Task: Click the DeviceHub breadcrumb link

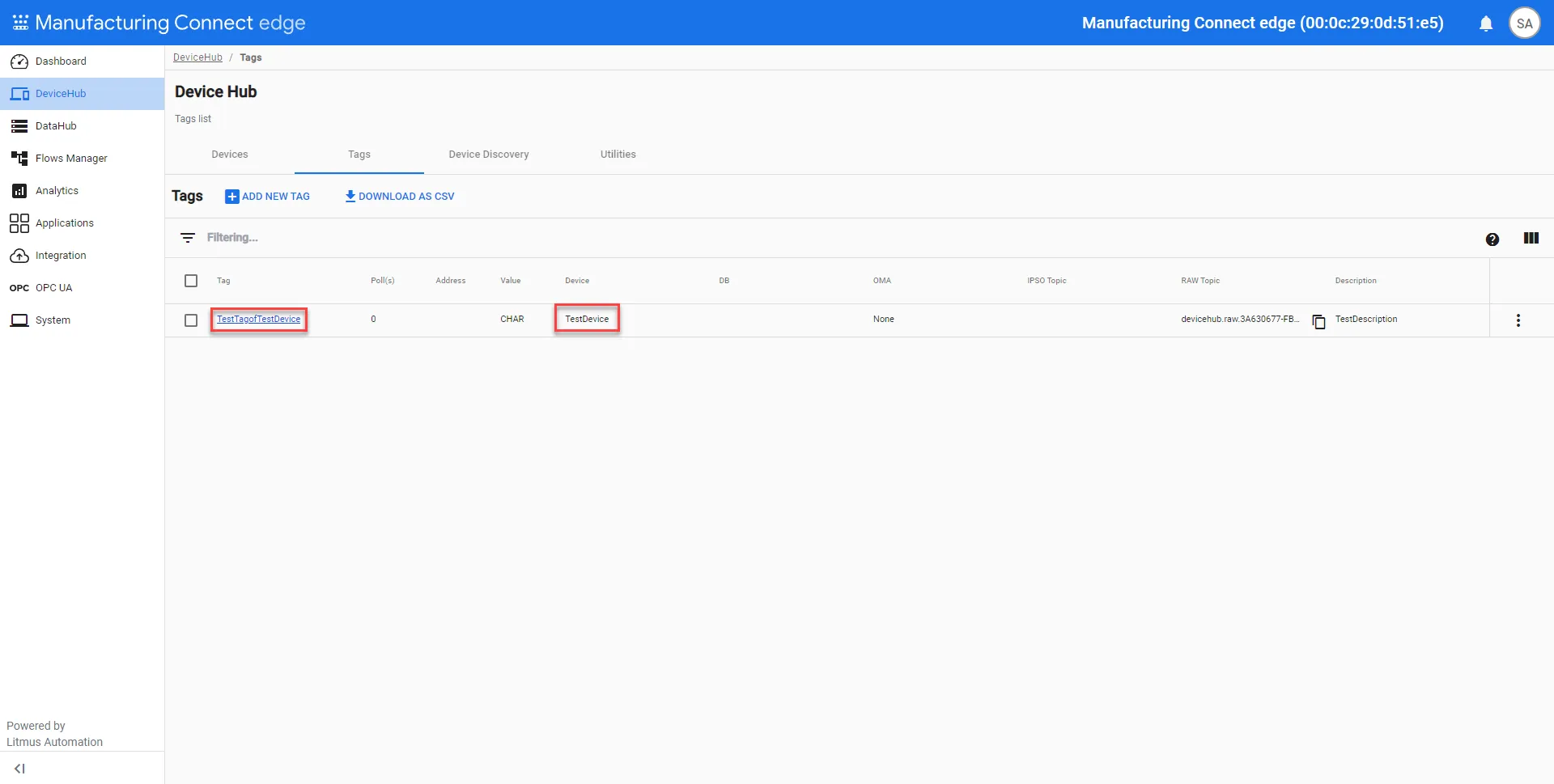Action: coord(197,57)
